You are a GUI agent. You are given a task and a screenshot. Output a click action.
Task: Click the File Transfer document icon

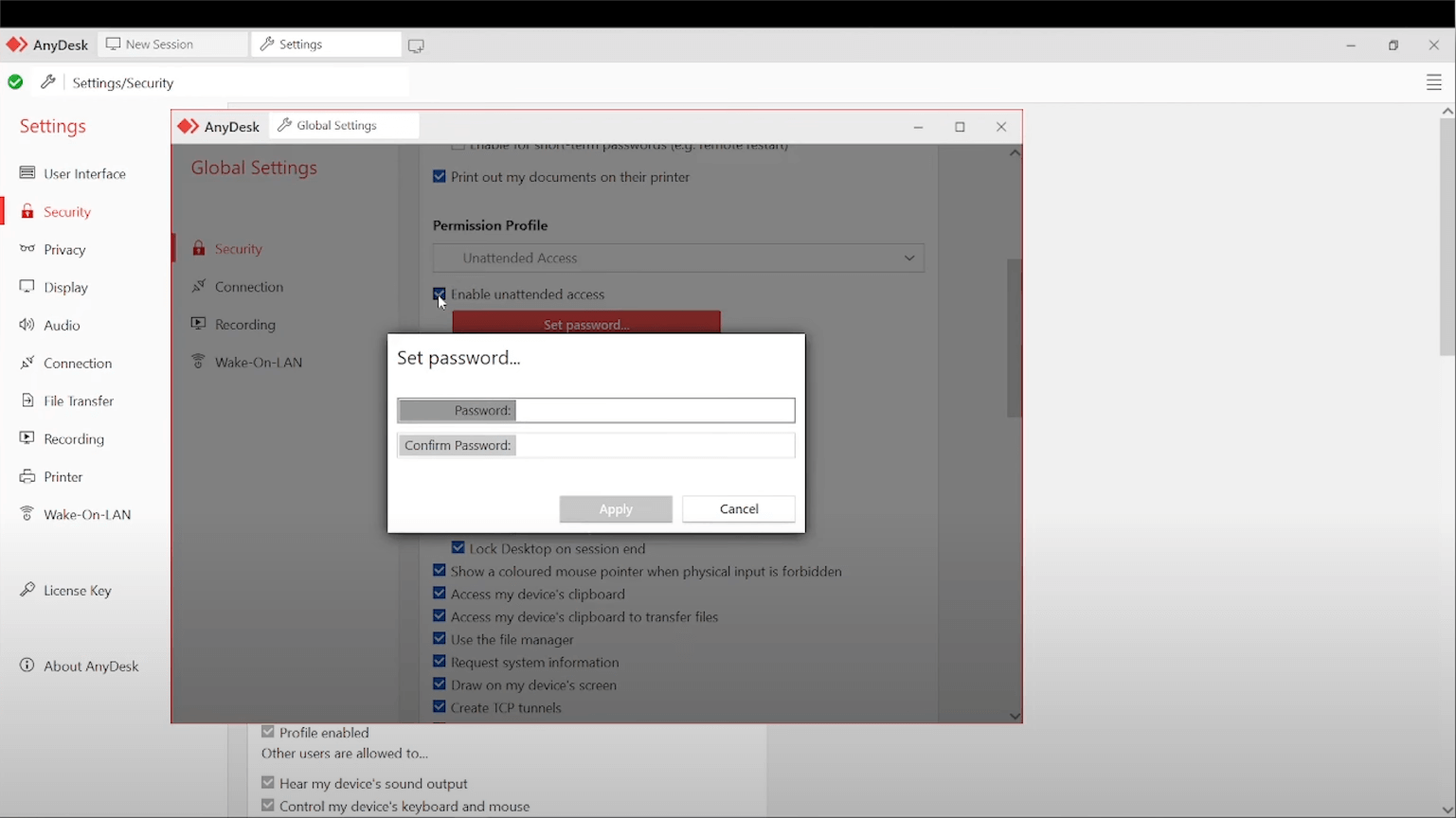coord(27,400)
